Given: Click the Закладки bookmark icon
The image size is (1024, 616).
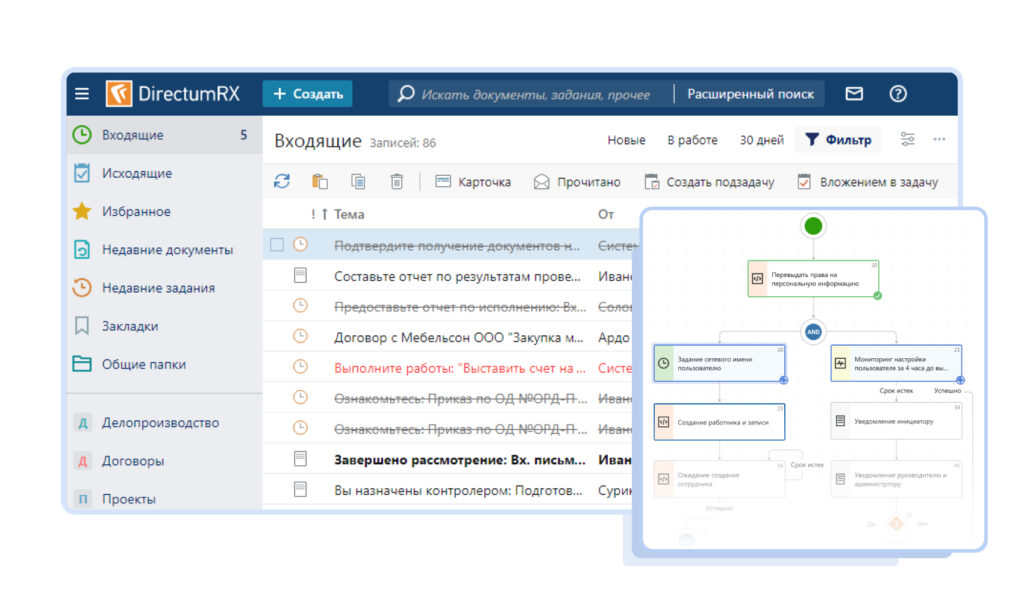Looking at the screenshot, I should click(x=82, y=326).
